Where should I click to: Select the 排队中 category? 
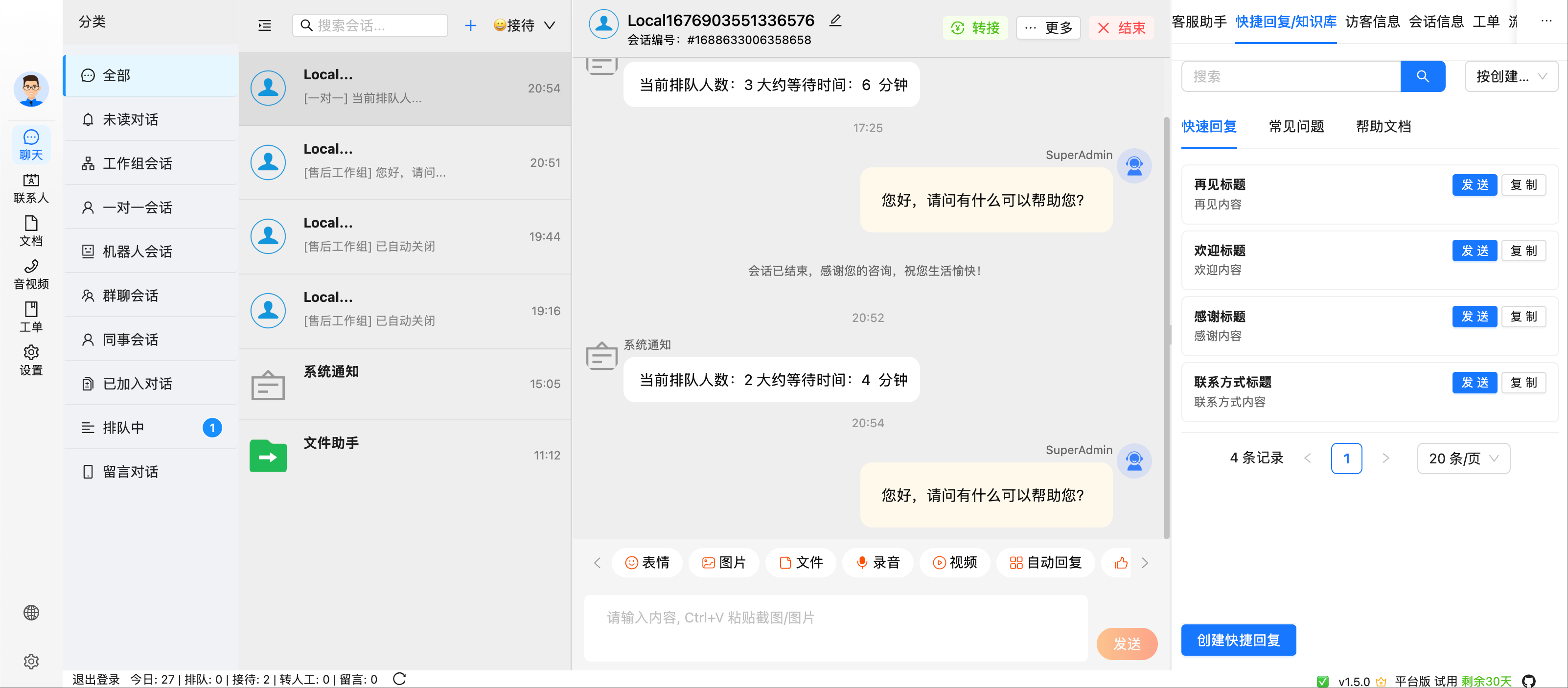coord(123,427)
